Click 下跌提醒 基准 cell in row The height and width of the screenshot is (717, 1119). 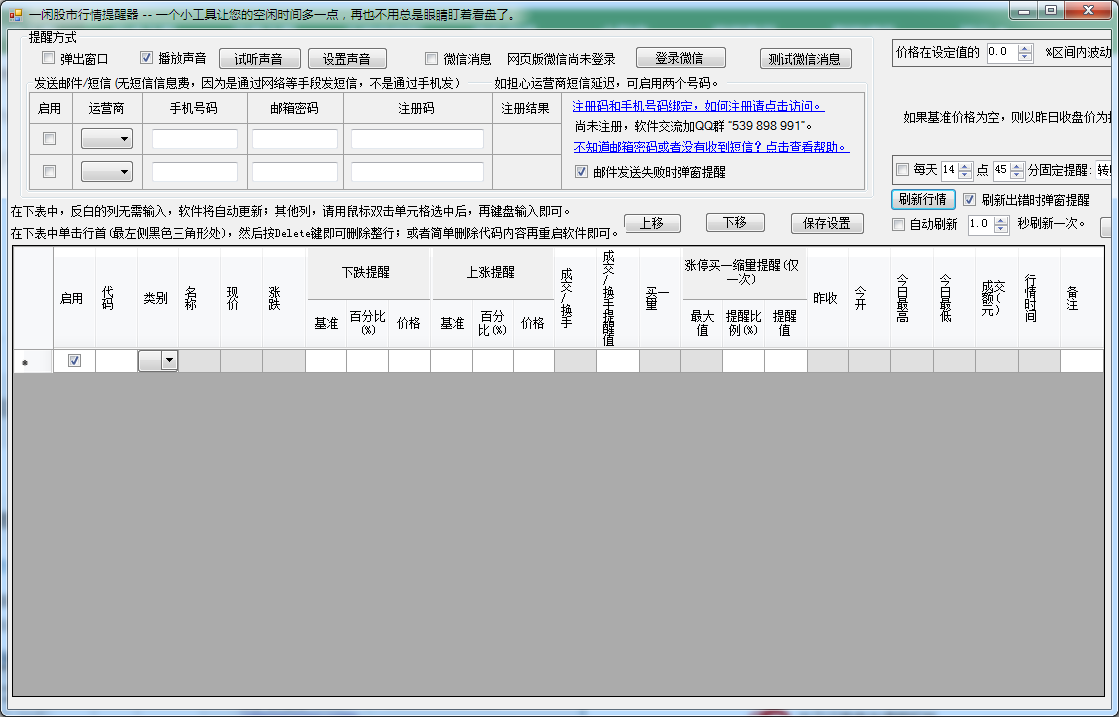(326, 361)
